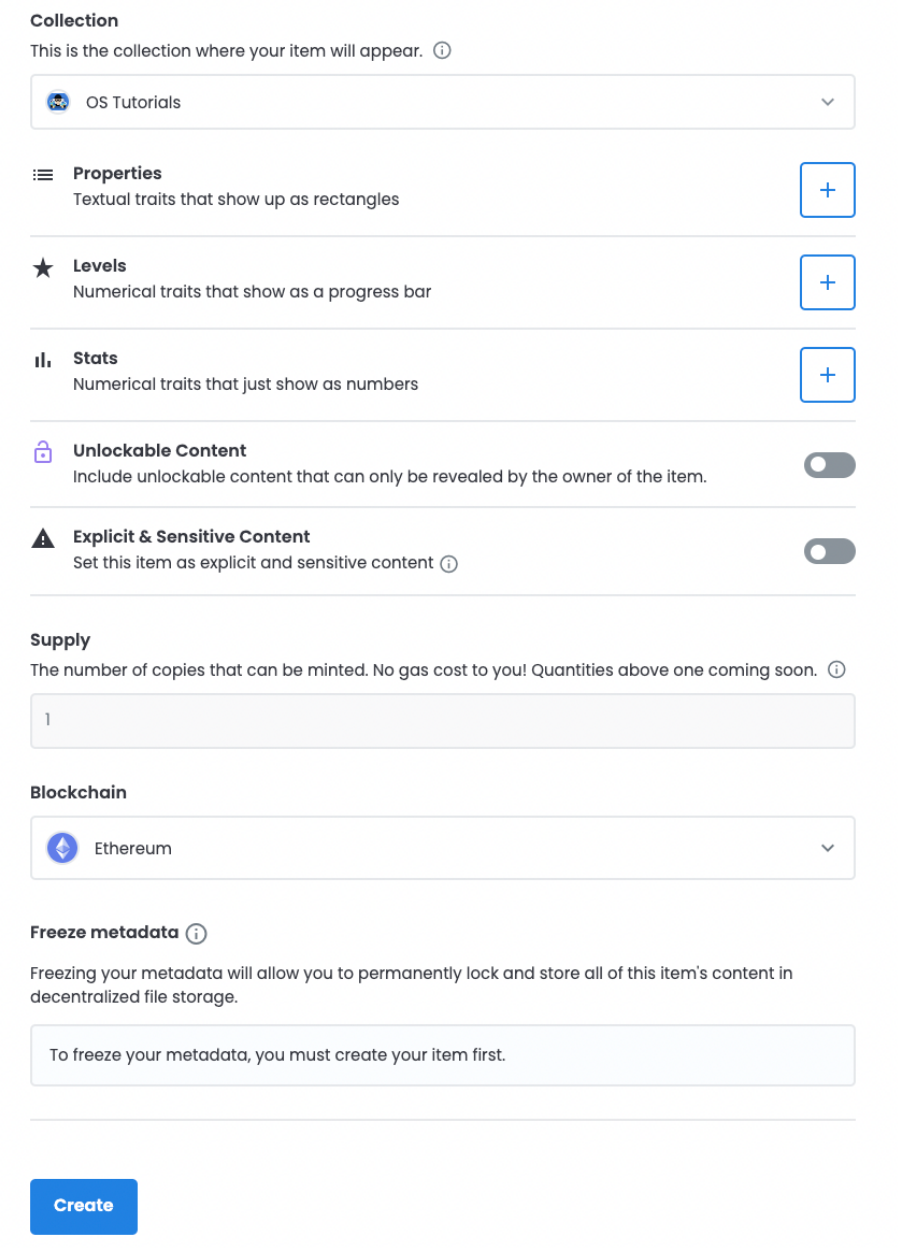
Task: Click the Unlockable Content padlock icon
Action: pos(43,453)
